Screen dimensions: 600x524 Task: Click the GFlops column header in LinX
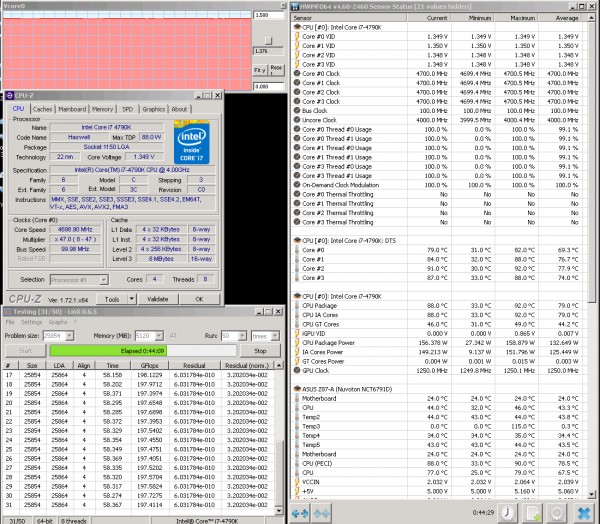[149, 365]
